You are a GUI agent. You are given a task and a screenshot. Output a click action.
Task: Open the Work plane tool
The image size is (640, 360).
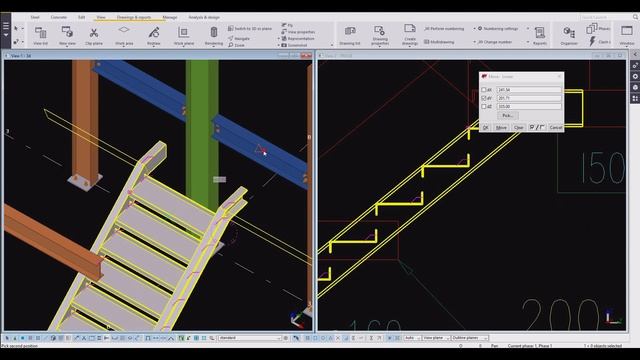click(184, 35)
